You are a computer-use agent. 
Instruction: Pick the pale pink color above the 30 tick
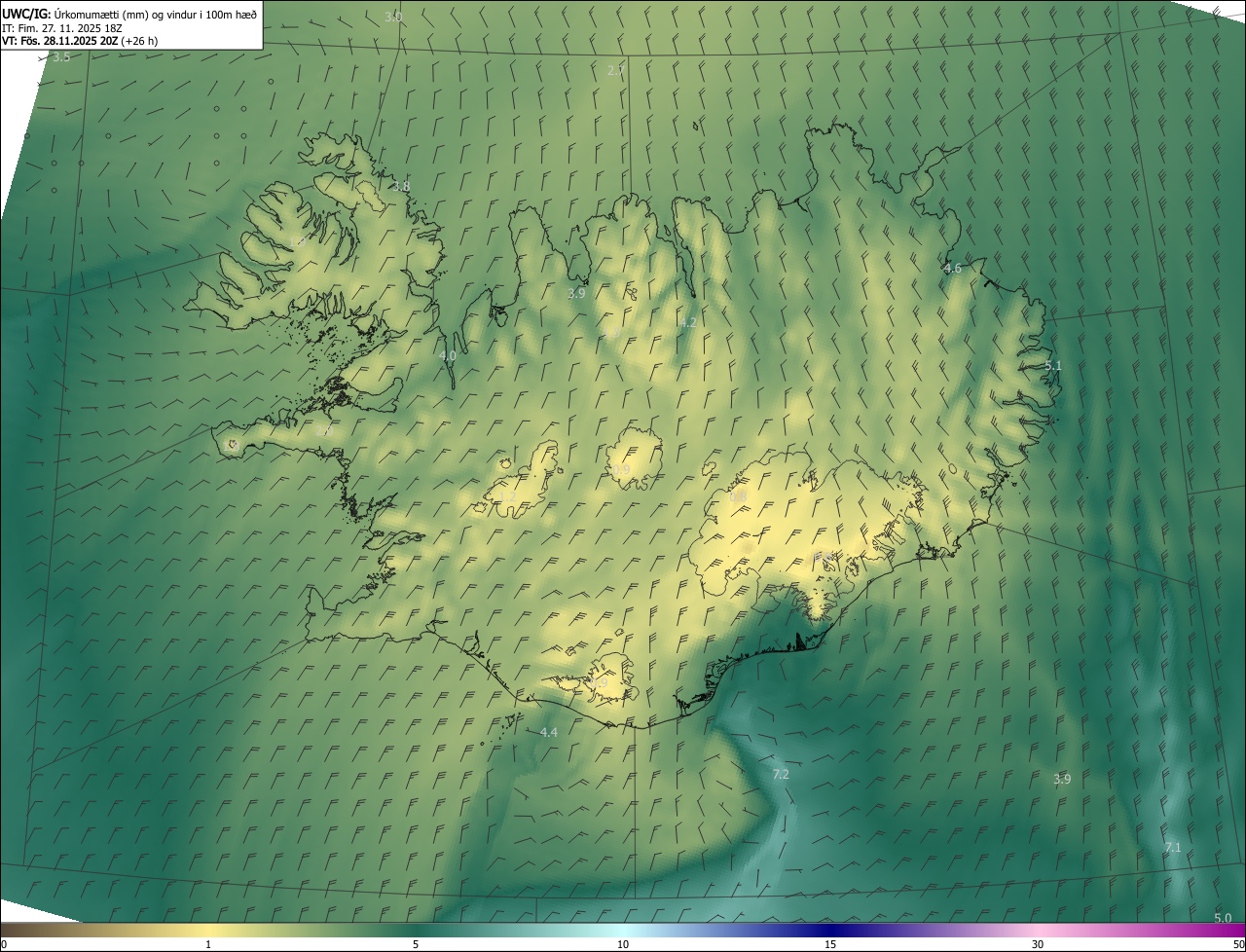pos(1038,930)
